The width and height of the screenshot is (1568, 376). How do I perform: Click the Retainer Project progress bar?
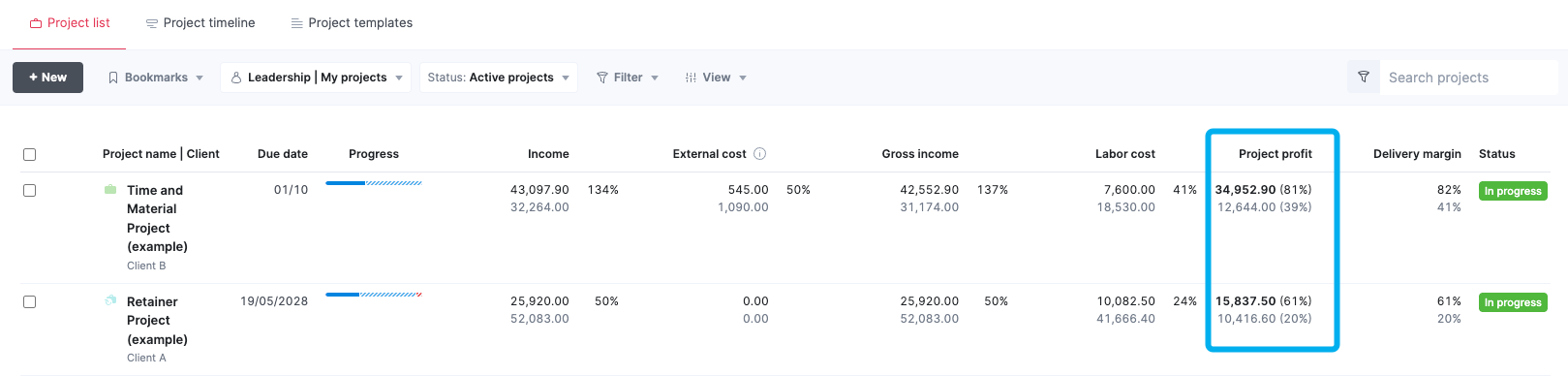point(374,294)
